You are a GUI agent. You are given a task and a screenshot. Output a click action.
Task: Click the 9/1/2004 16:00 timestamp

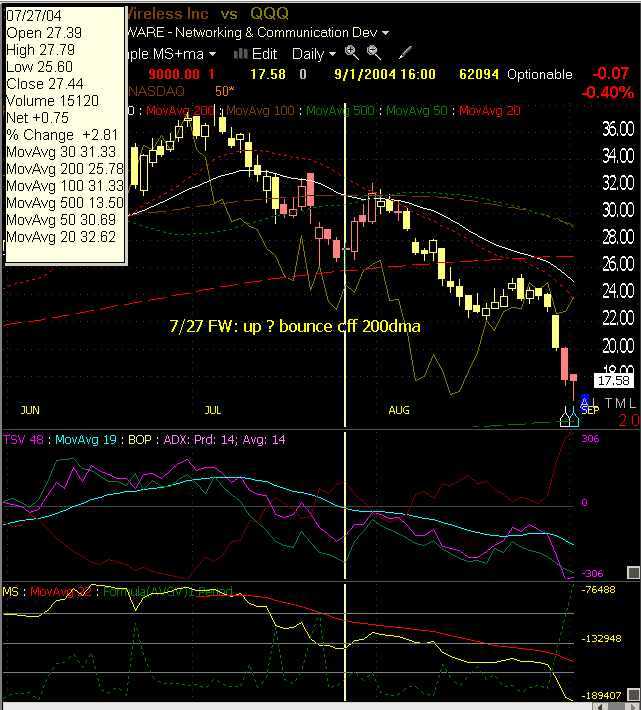(x=385, y=74)
